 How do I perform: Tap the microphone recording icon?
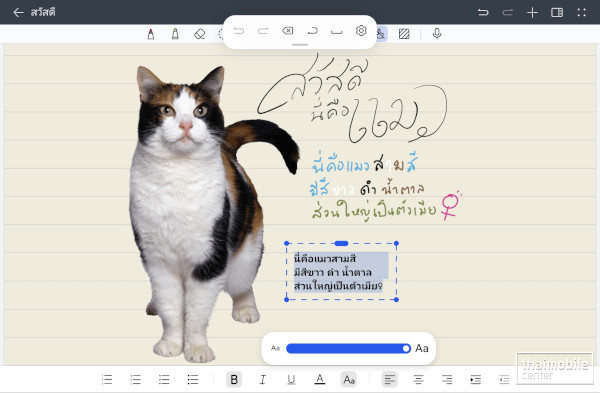pyautogui.click(x=437, y=34)
